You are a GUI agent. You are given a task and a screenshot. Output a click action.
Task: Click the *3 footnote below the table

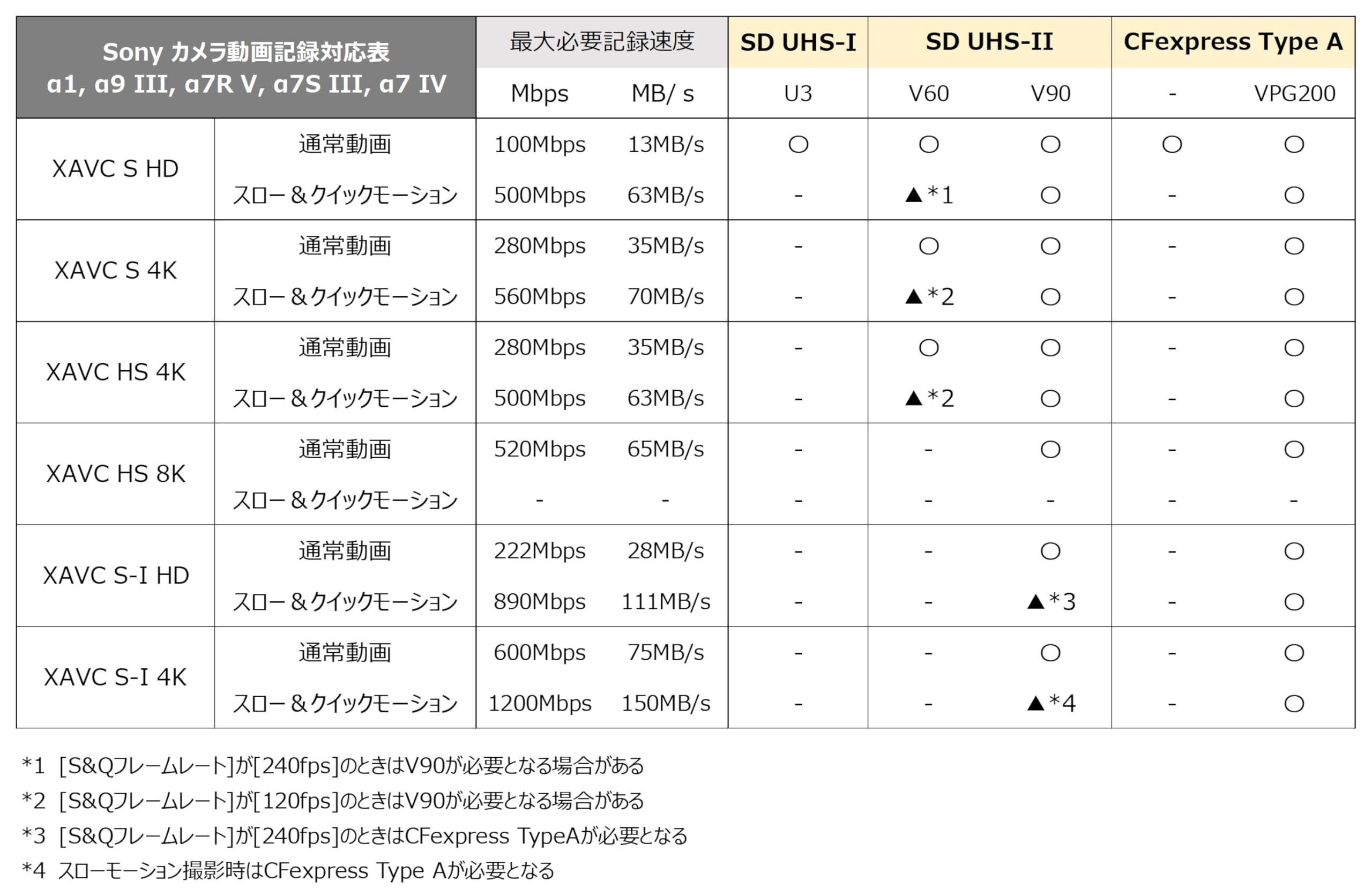pyautogui.click(x=355, y=835)
